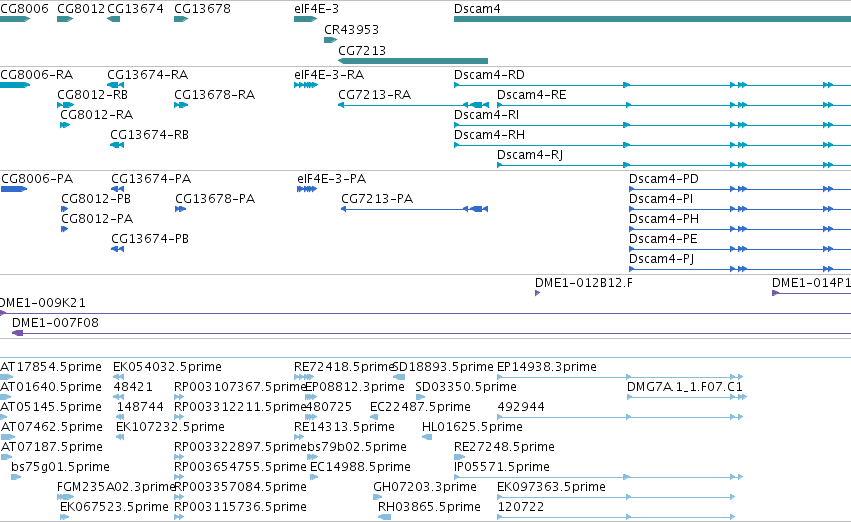This screenshot has height=522, width=851.
Task: Select protein label "Dscam4-PH"
Action: tap(664, 219)
